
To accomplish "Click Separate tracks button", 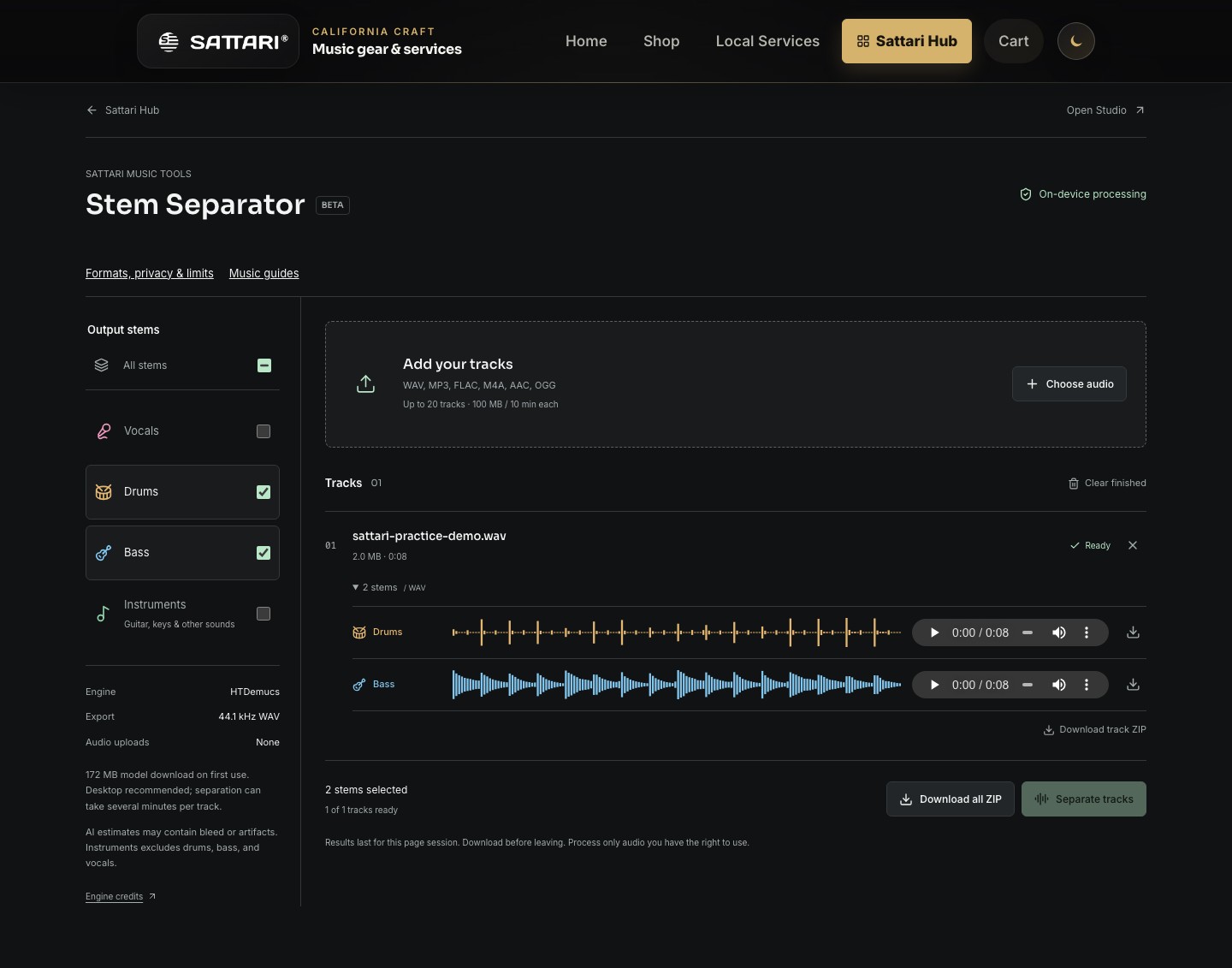I will coord(1084,799).
